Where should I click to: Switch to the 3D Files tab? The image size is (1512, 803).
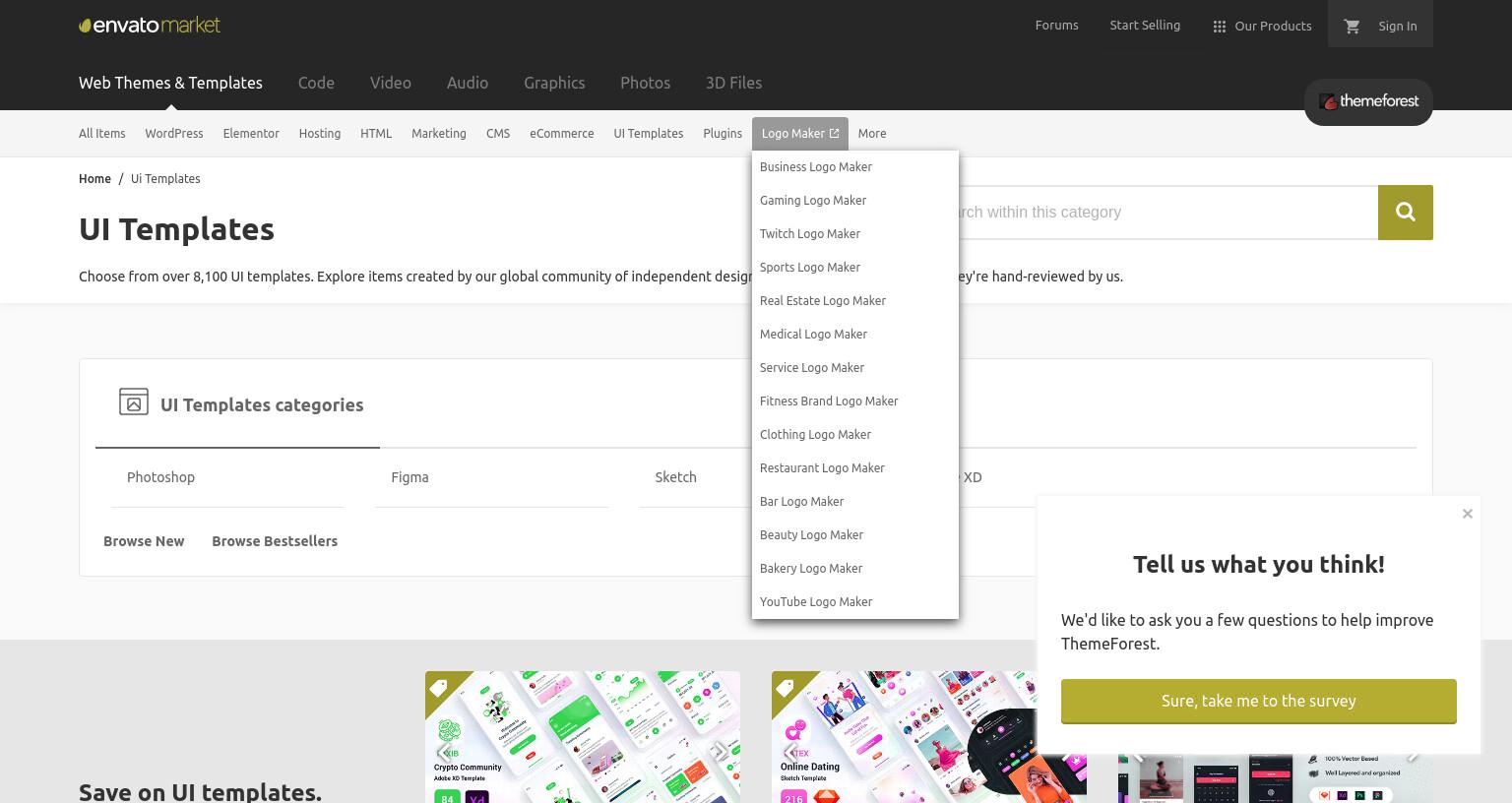(x=733, y=83)
